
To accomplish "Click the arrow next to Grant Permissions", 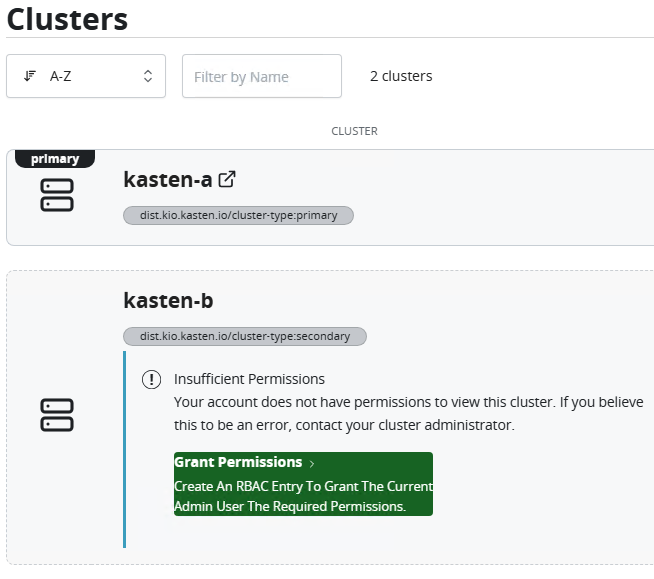I will (312, 463).
